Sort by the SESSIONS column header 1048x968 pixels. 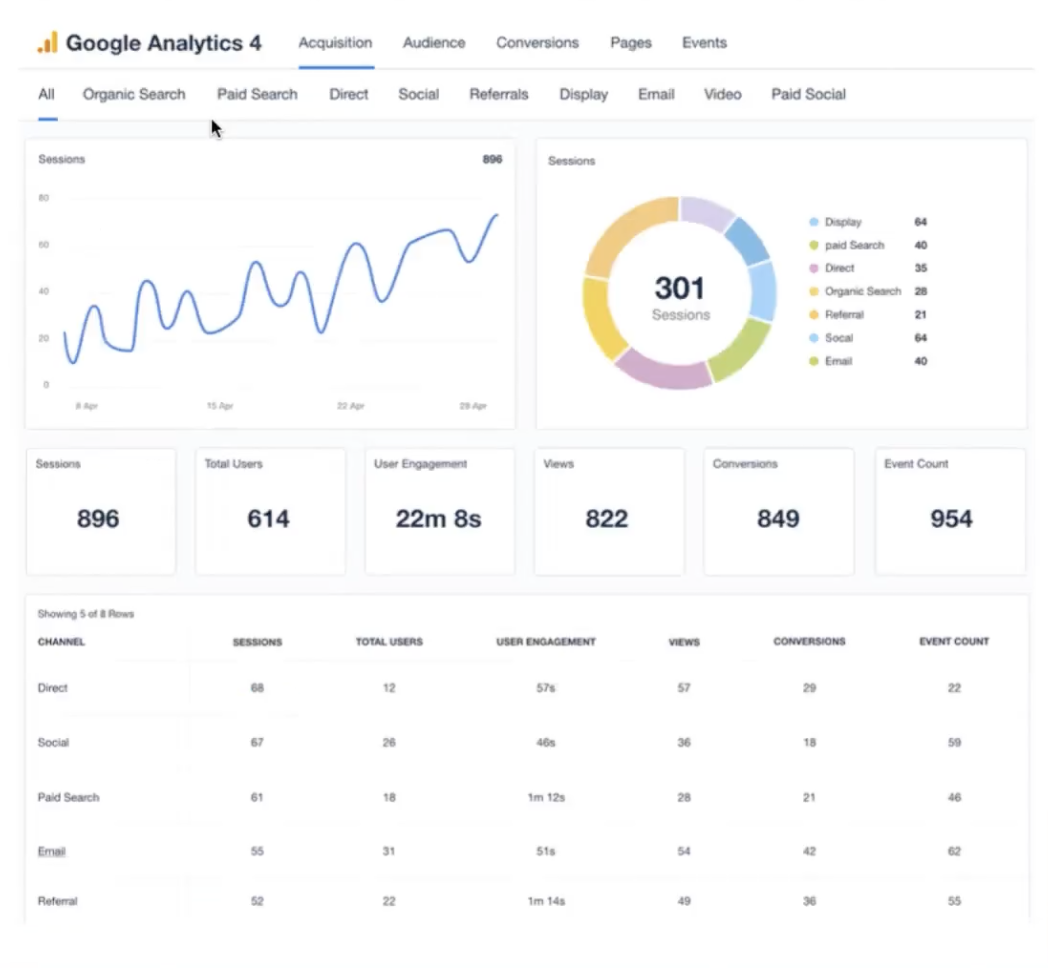coord(257,642)
